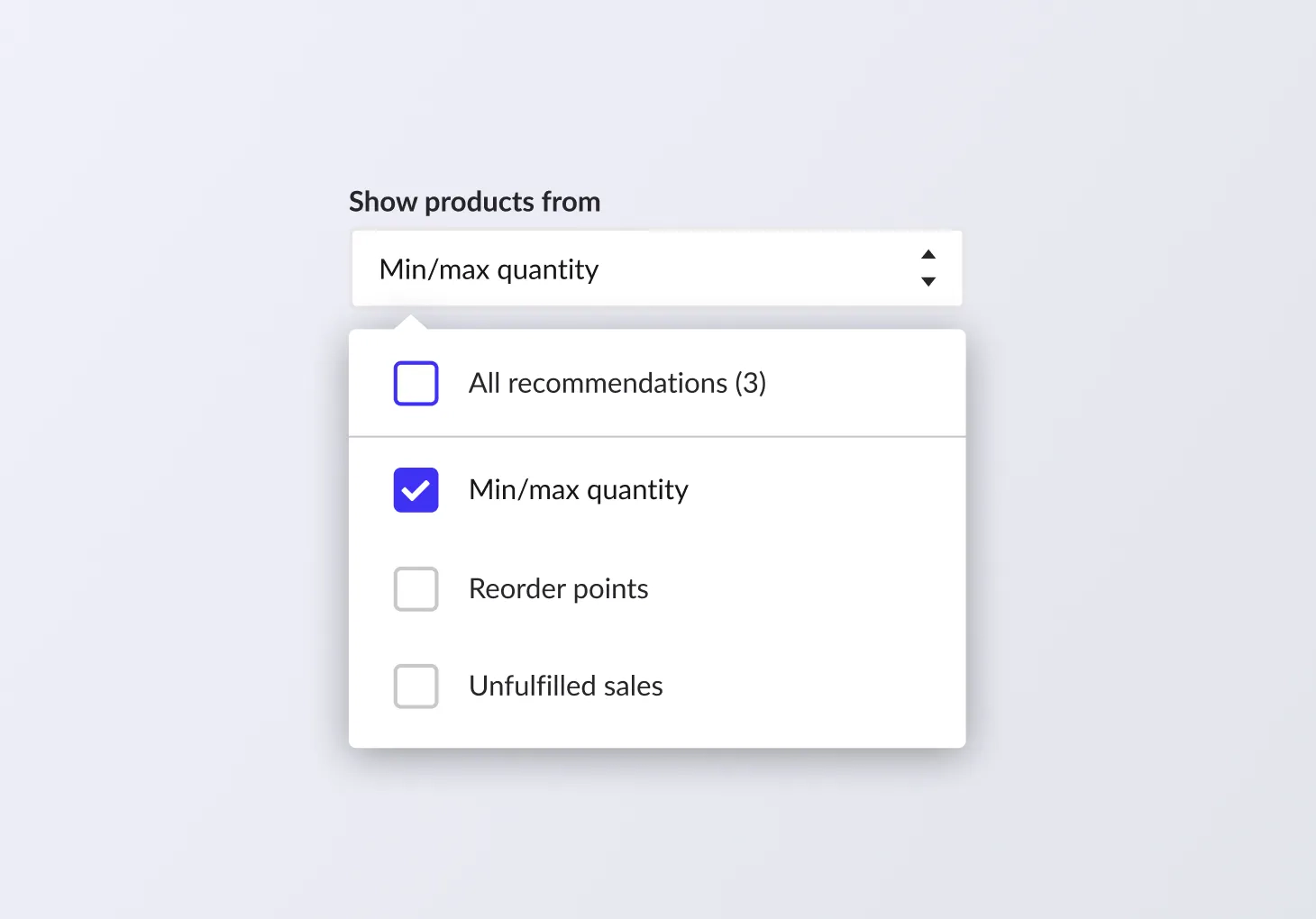Tick the Unfulfilled sales checkbox

(x=416, y=687)
